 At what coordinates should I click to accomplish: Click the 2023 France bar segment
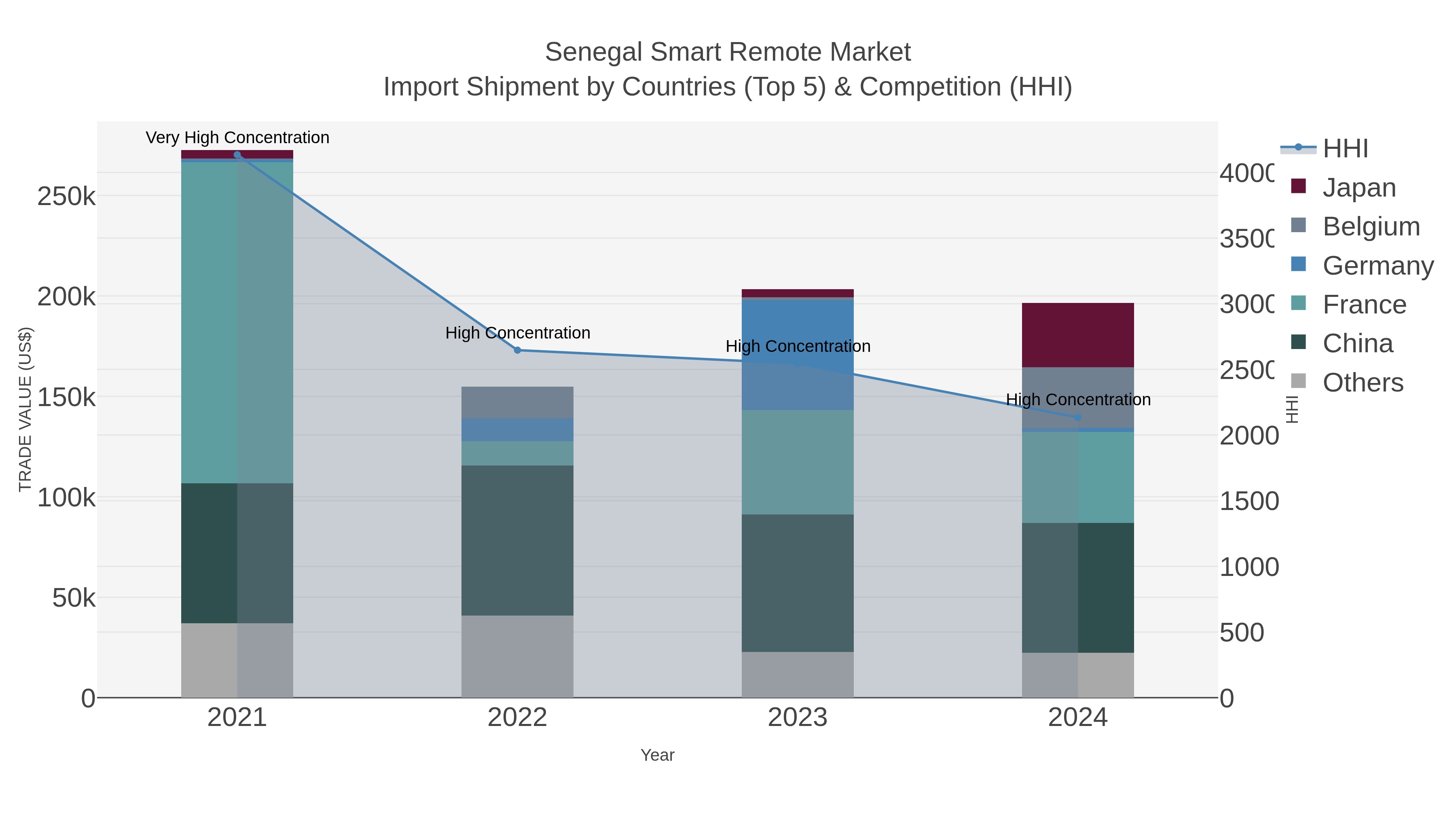(x=798, y=462)
